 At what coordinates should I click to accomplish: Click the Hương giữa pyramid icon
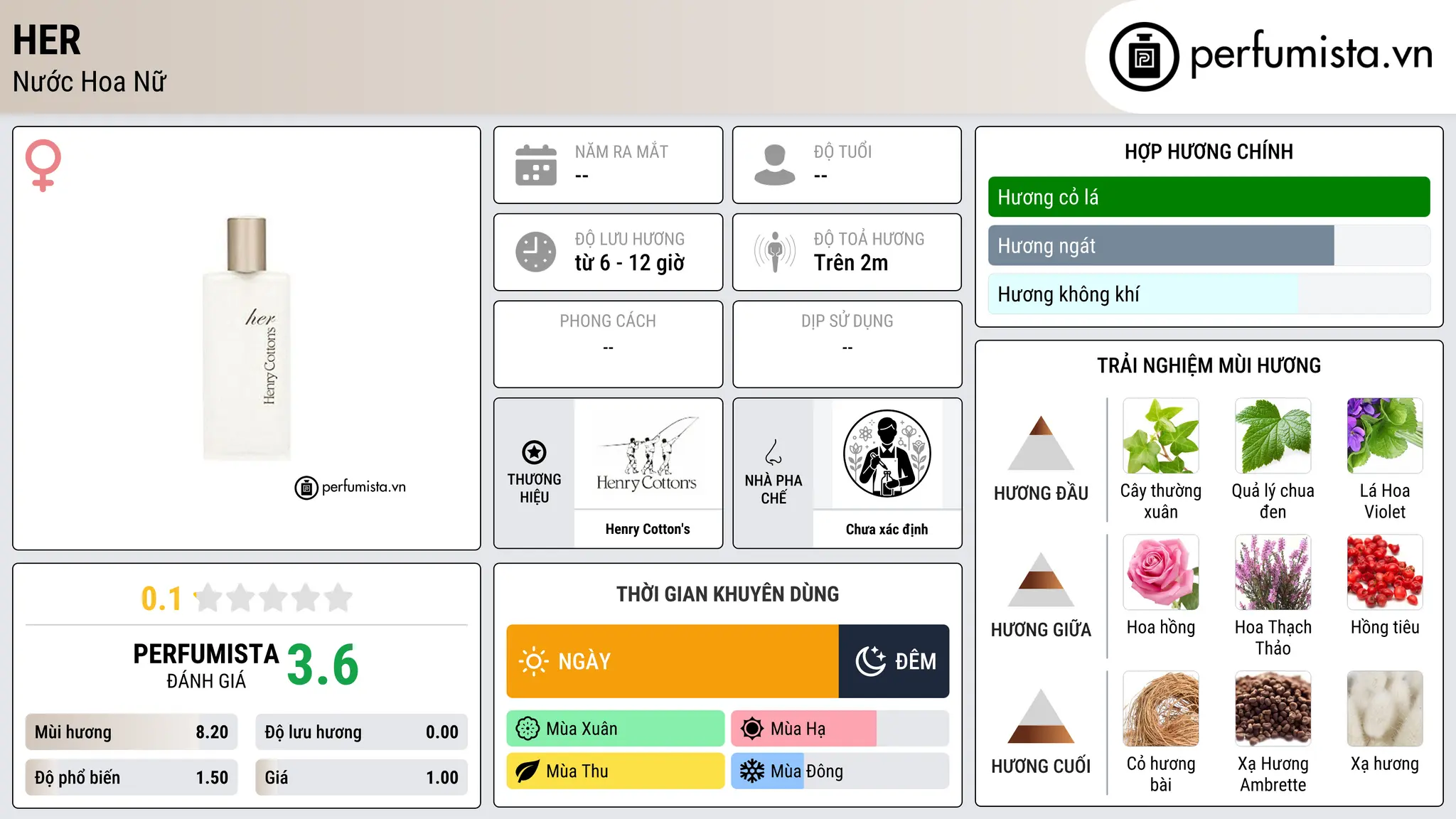[x=1042, y=579]
